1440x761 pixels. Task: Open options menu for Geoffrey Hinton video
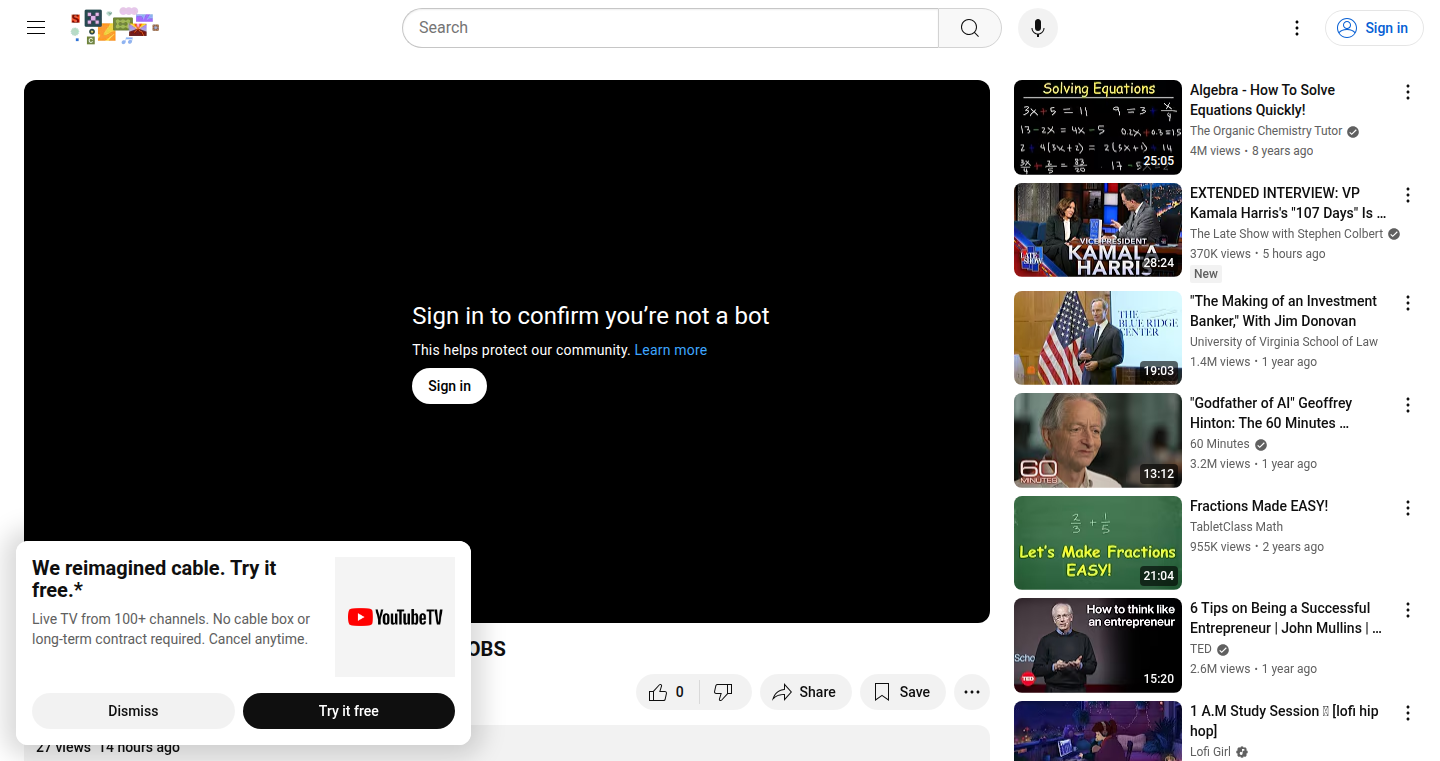coord(1408,405)
